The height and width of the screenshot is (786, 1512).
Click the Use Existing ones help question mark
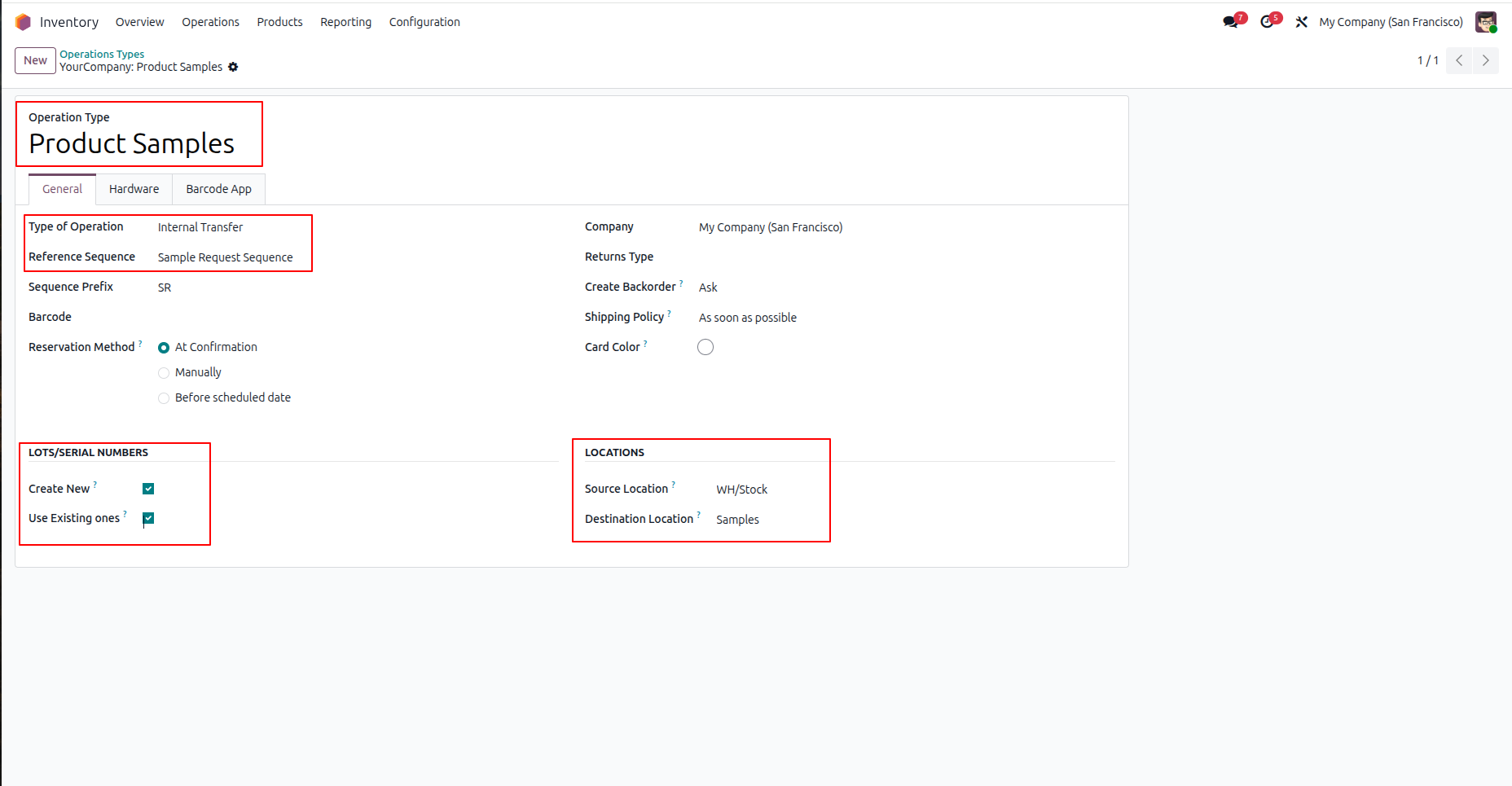125,515
